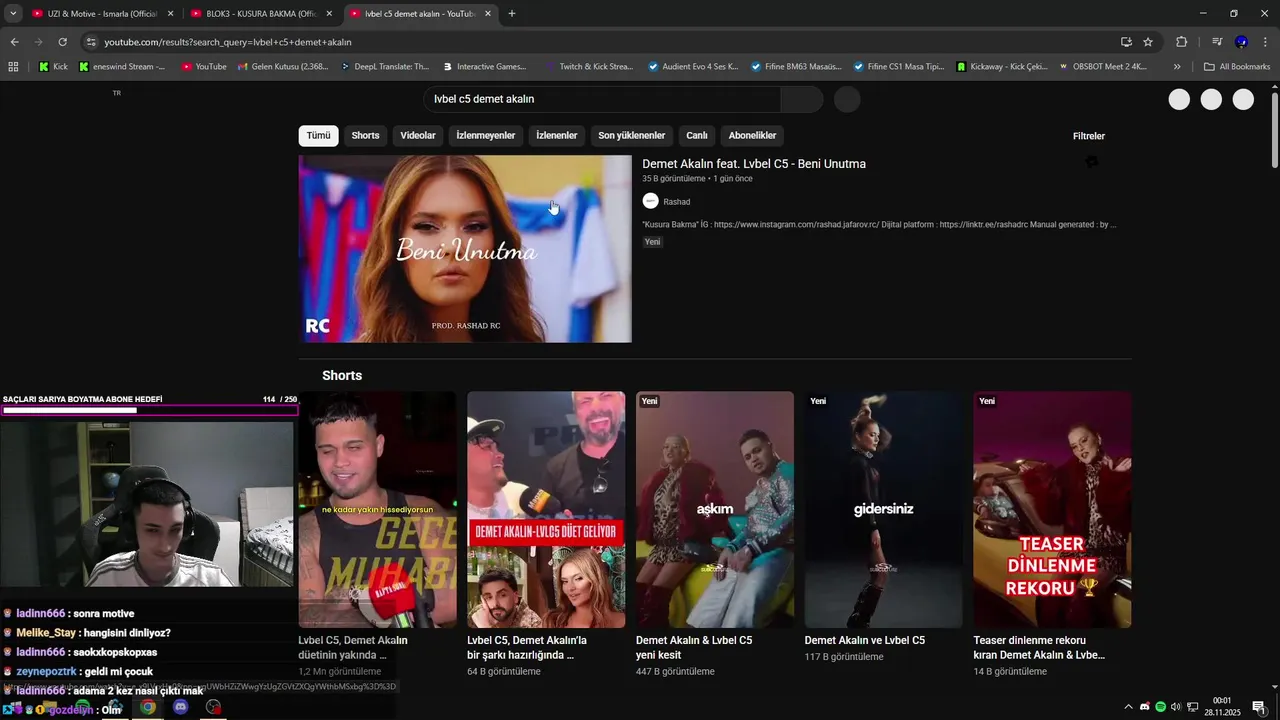Select the Abonelikler filter chip

[x=752, y=136]
